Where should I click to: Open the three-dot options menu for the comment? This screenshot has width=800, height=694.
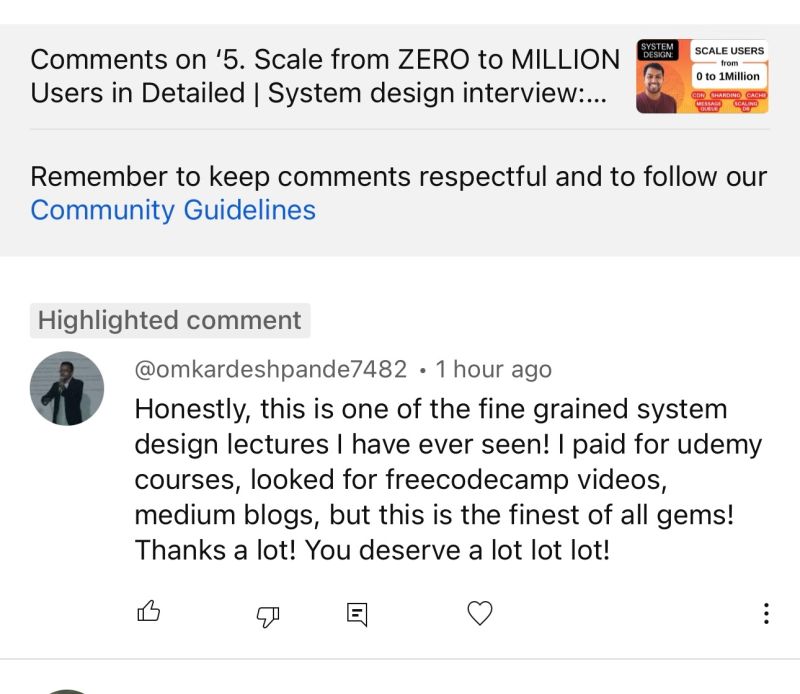[766, 613]
